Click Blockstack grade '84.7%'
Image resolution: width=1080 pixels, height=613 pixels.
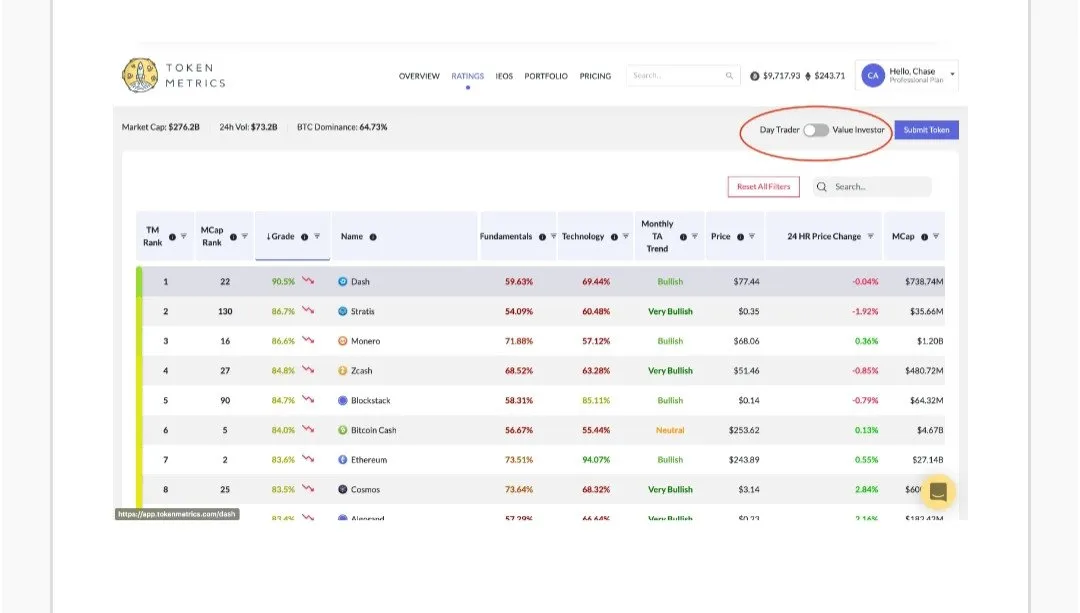(283, 400)
